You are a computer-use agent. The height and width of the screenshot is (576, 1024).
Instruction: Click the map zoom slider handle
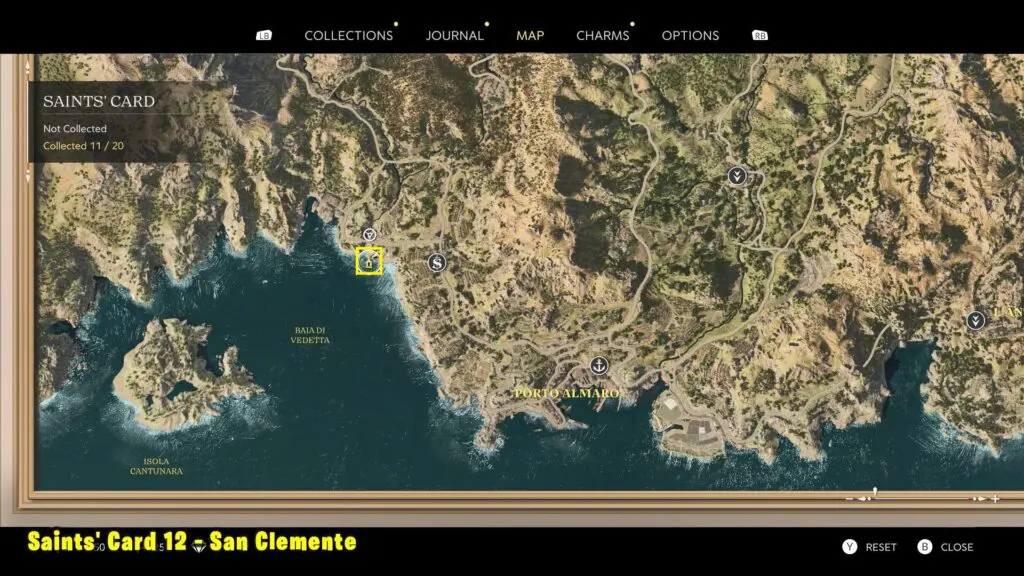[875, 492]
